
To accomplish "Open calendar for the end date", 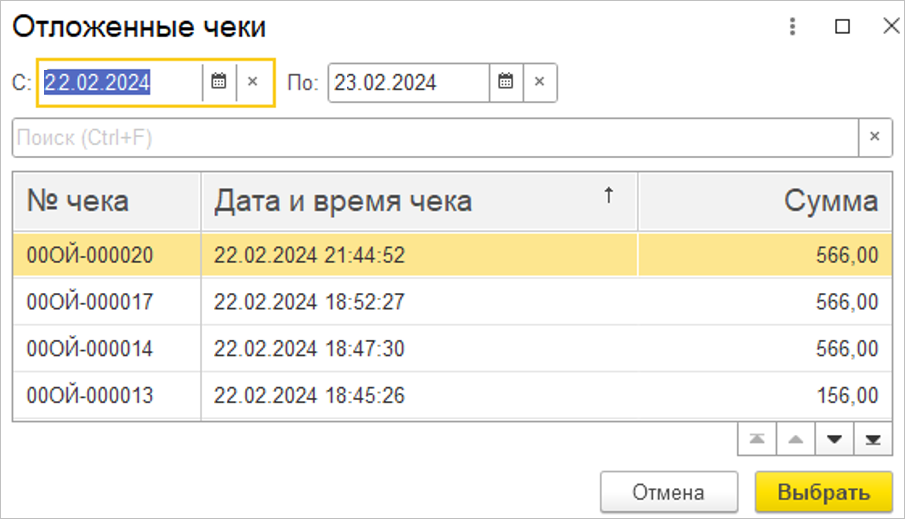I will coord(506,82).
